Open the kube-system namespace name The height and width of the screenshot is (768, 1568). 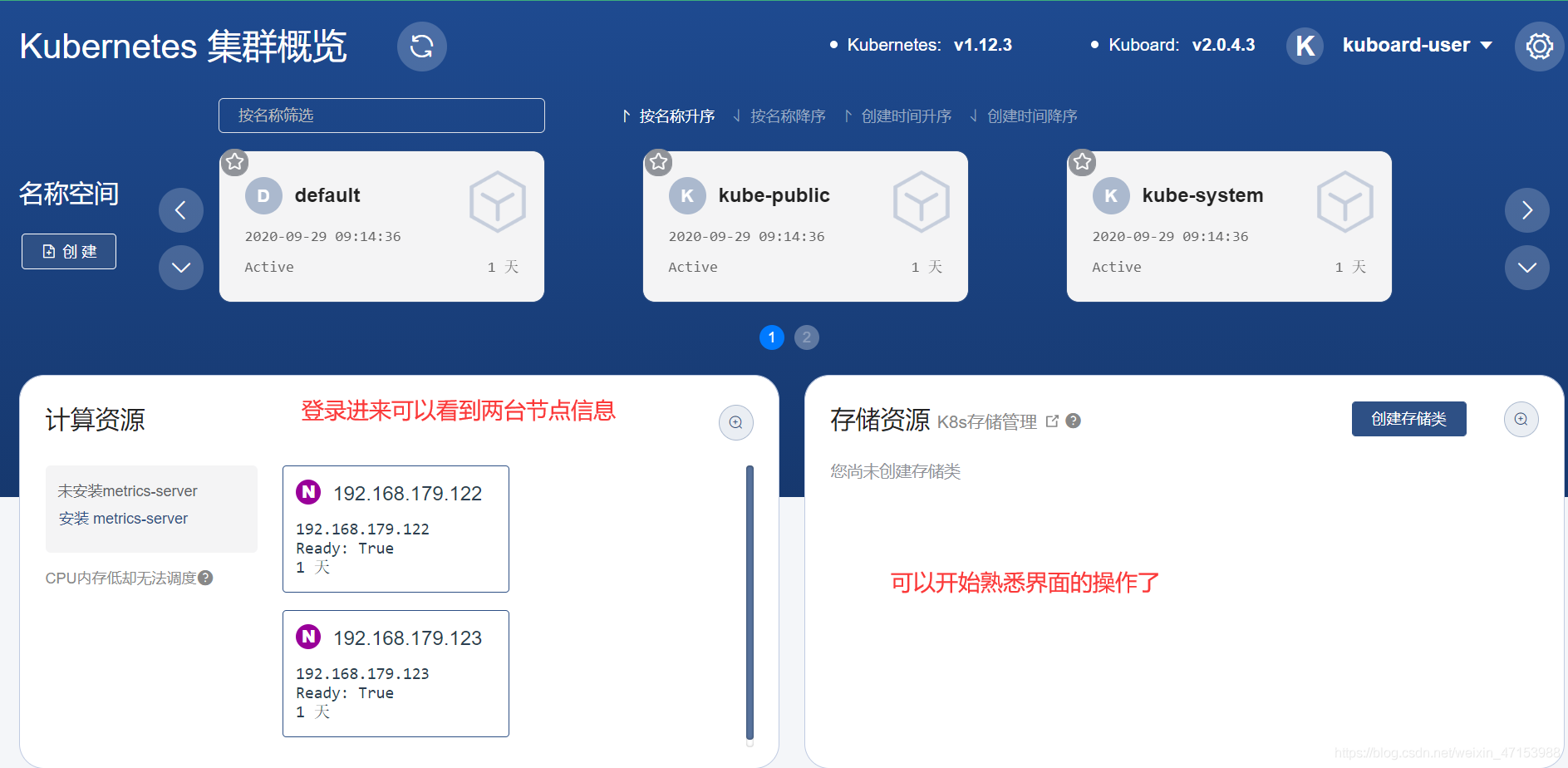pos(1202,195)
